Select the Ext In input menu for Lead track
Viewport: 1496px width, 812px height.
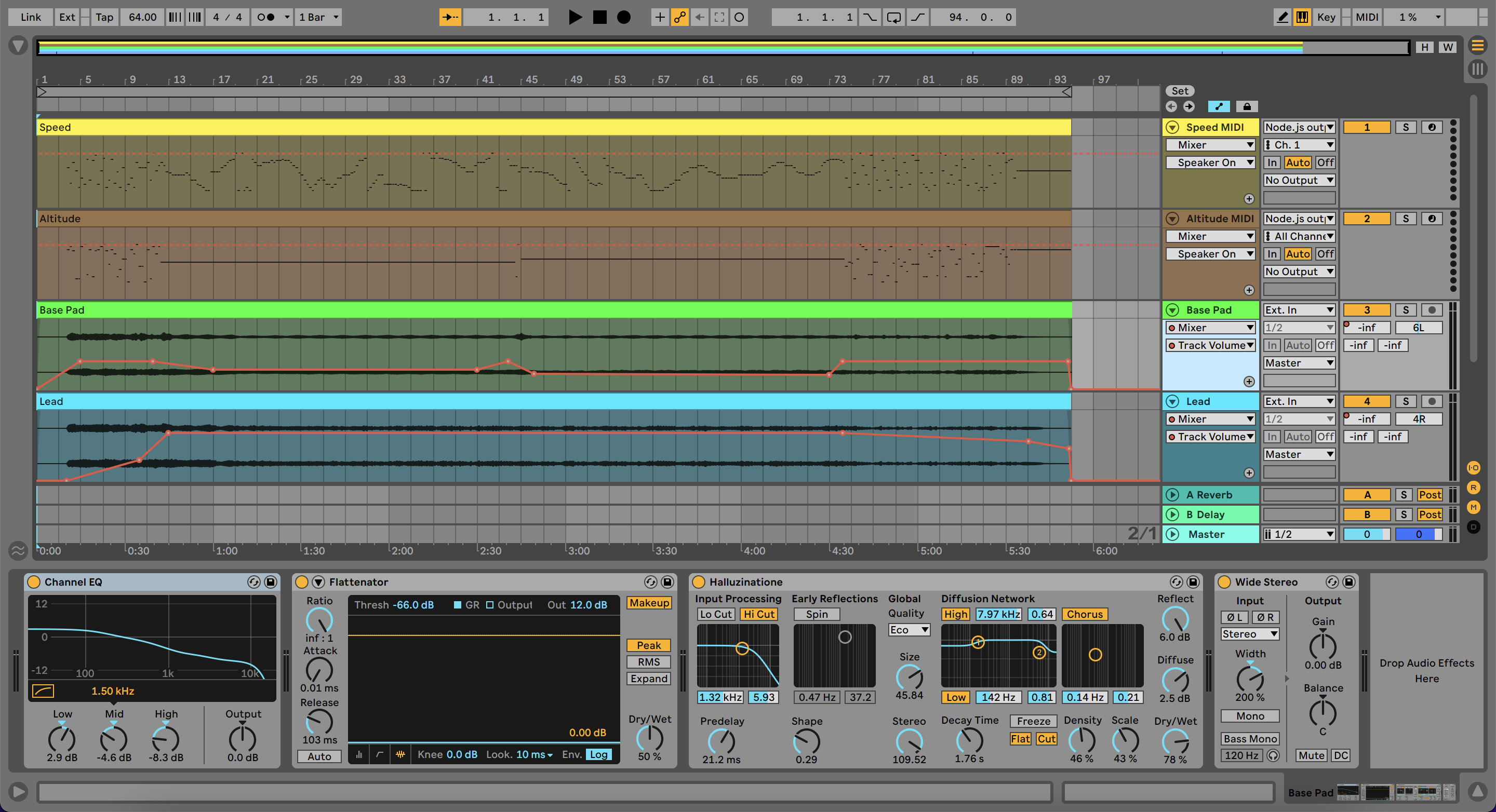click(1297, 401)
